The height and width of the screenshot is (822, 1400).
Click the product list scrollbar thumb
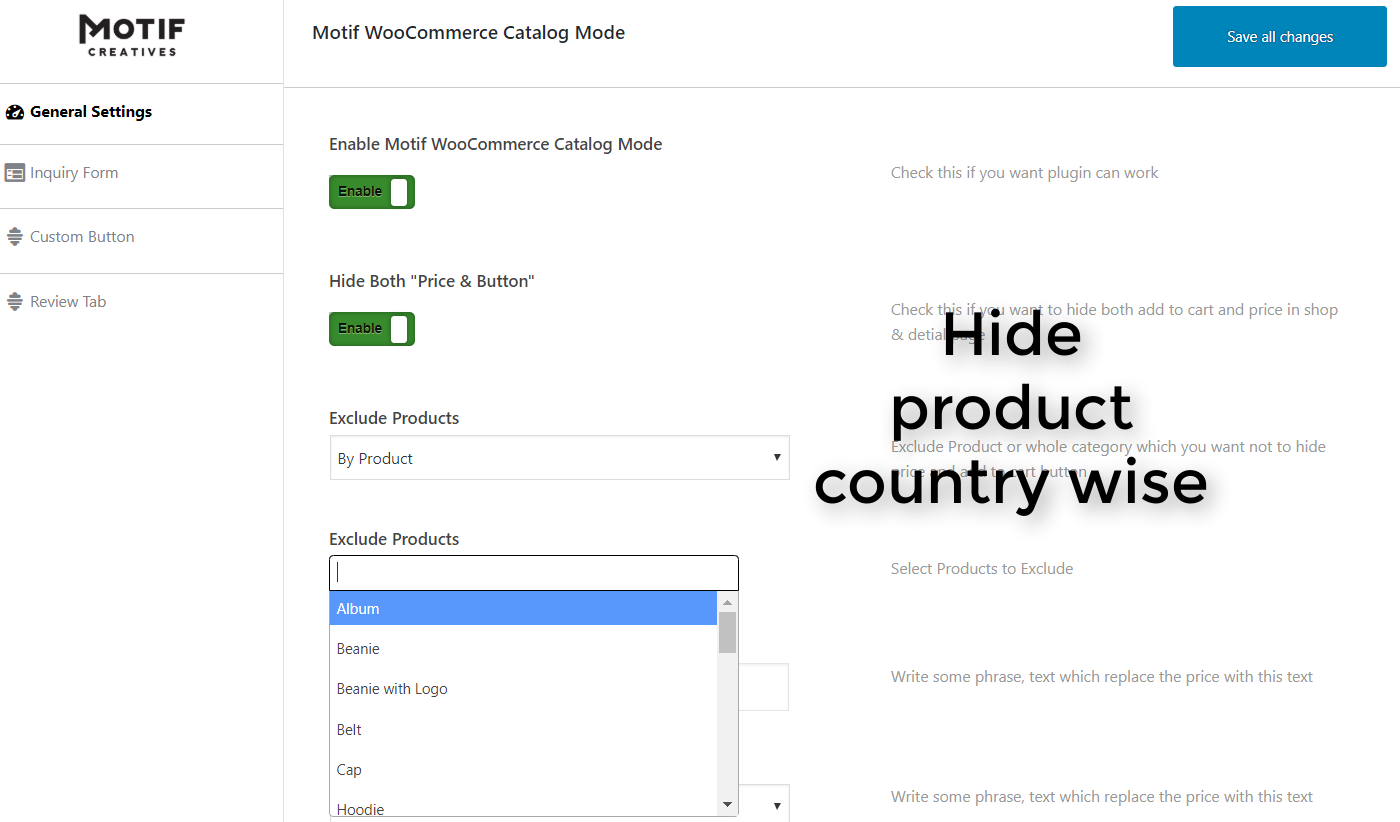(x=727, y=633)
